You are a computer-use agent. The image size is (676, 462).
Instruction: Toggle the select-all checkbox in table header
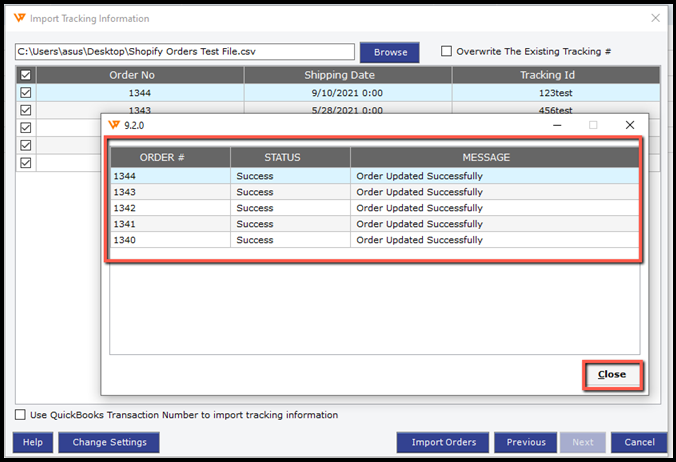coord(26,75)
